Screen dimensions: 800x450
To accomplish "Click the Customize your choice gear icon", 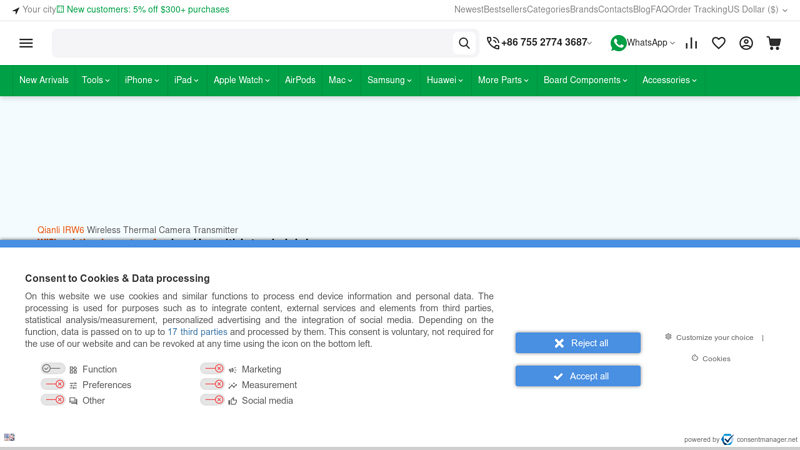I will pos(668,337).
